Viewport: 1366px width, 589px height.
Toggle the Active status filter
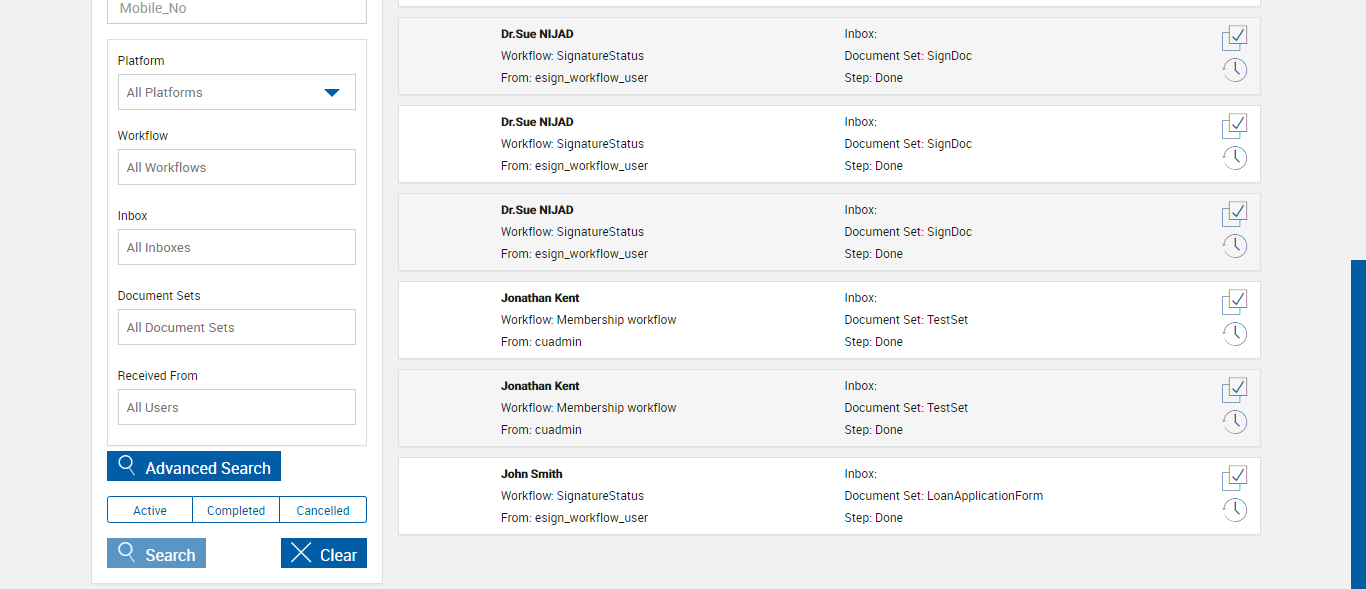tap(150, 510)
